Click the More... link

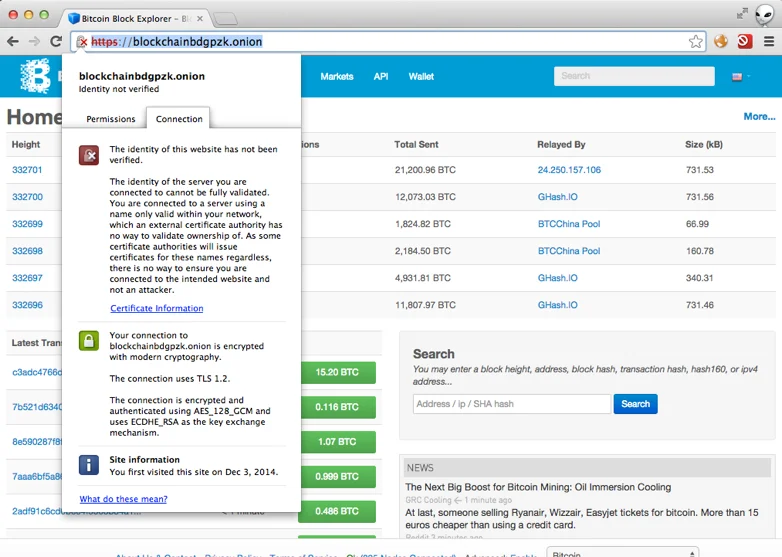[759, 117]
